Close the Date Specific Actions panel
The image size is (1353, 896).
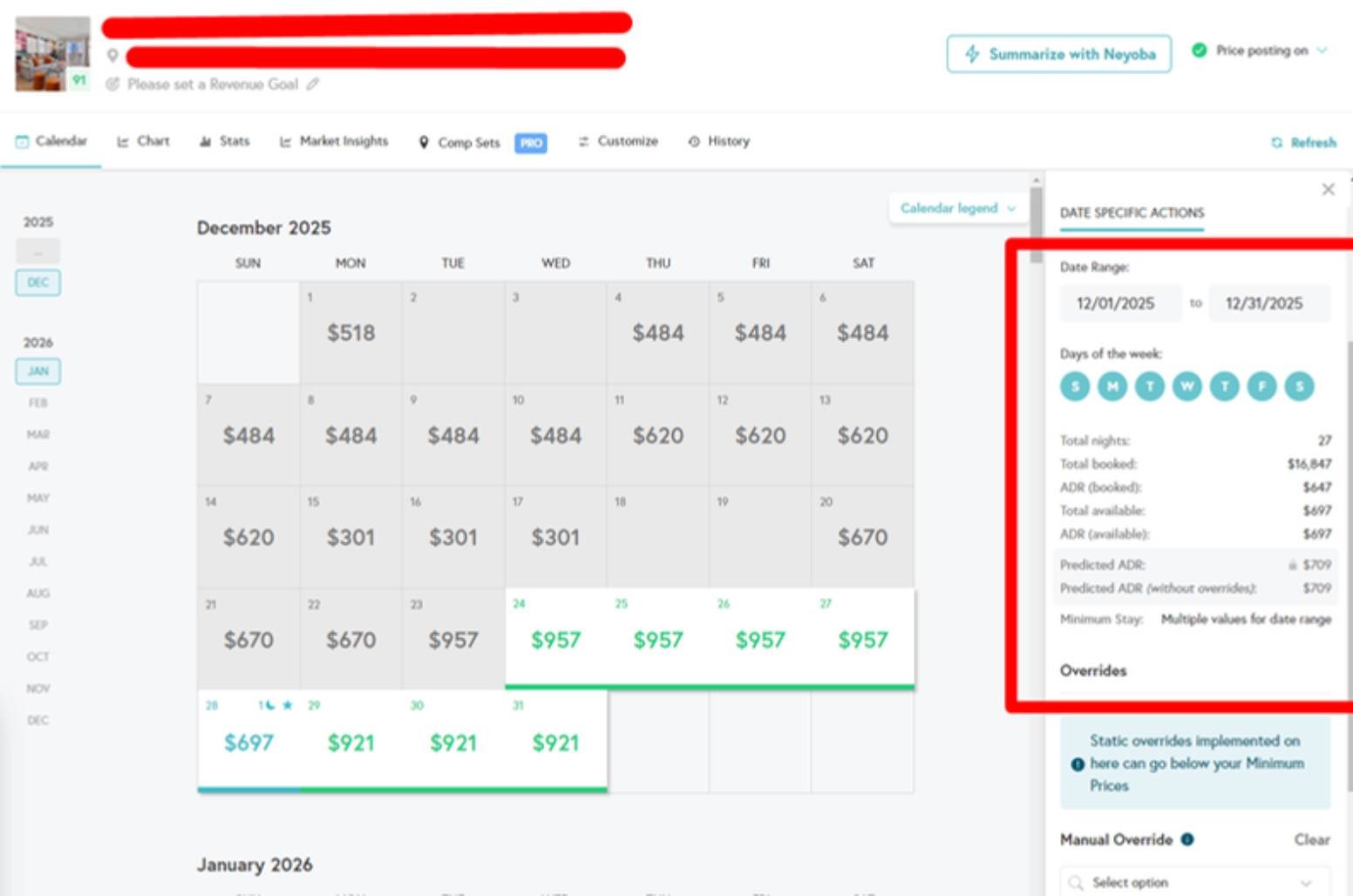(x=1328, y=190)
